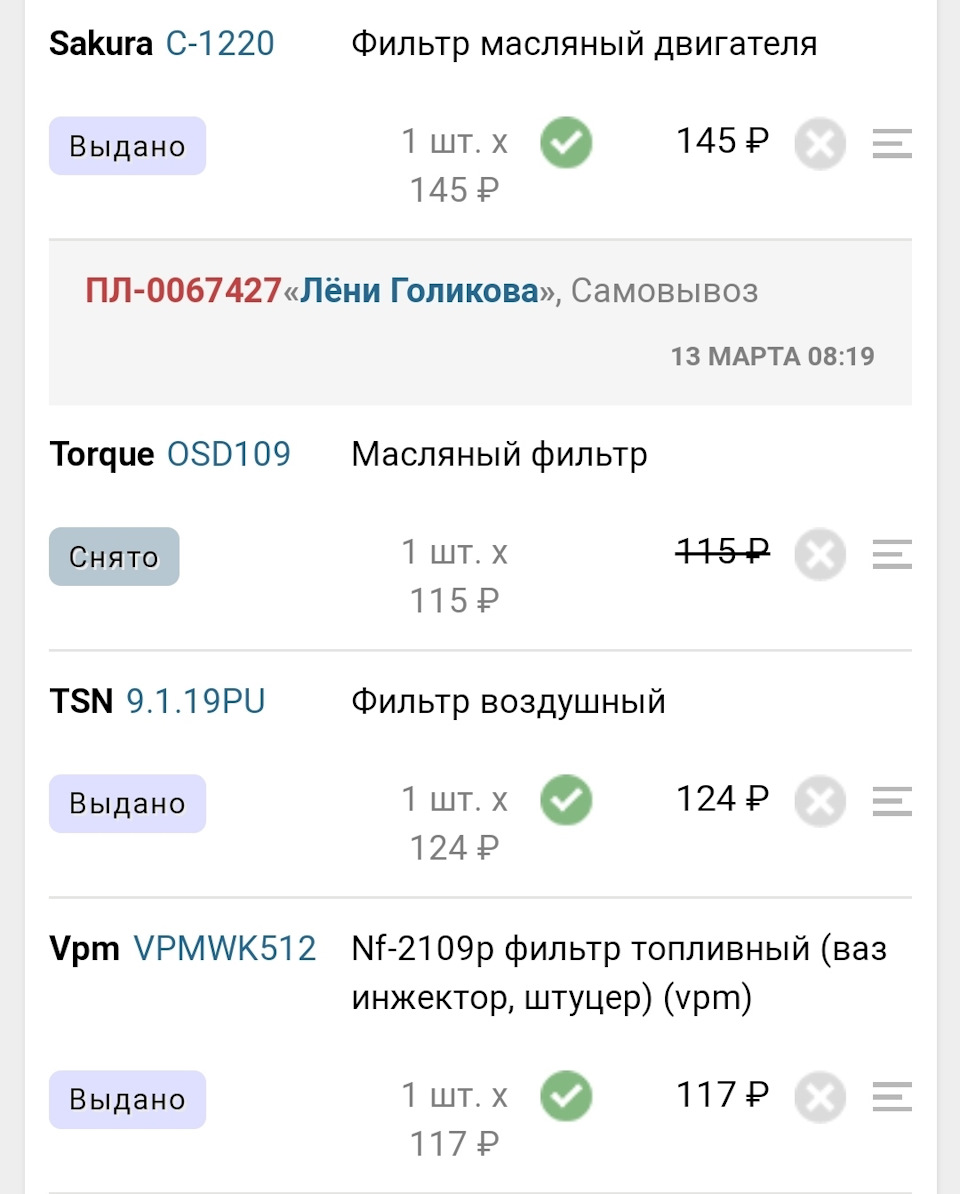960x1194 pixels.
Task: Click the remove X icon for VPMWK512 item
Action: [820, 1097]
